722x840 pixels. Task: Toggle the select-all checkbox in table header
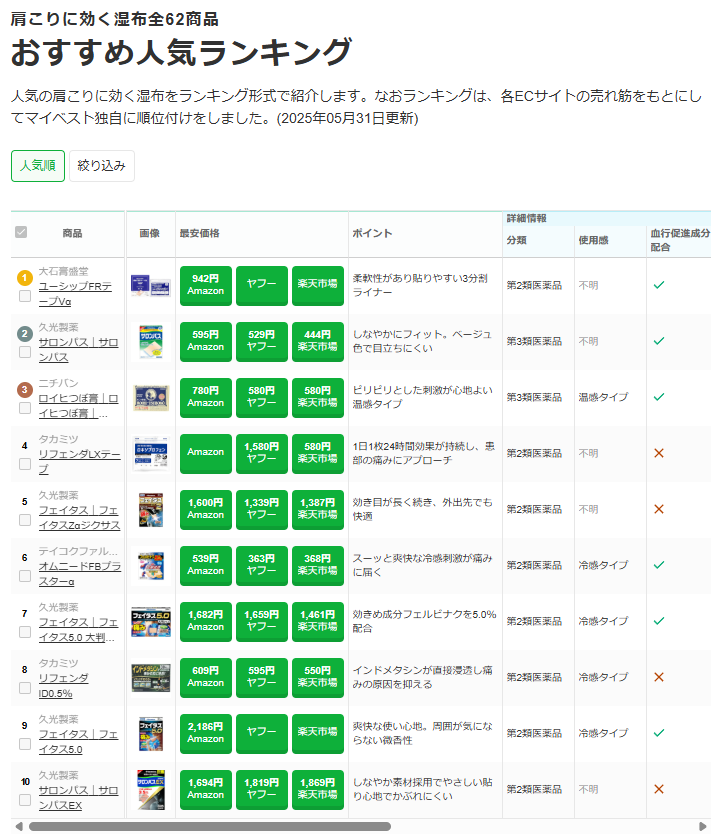click(21, 232)
